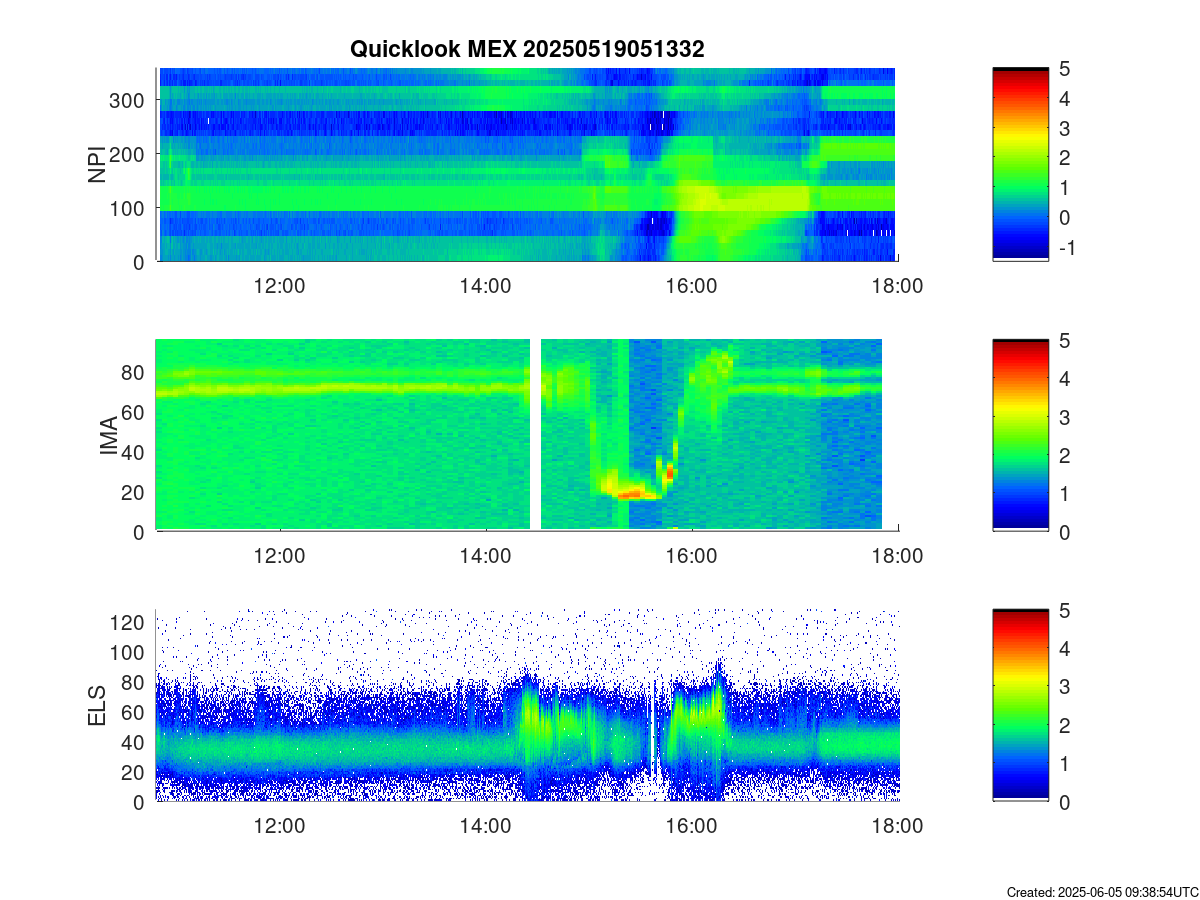This screenshot has width=1200, height=900.
Task: Click "18:00" under the IMA plot
Action: (x=898, y=556)
